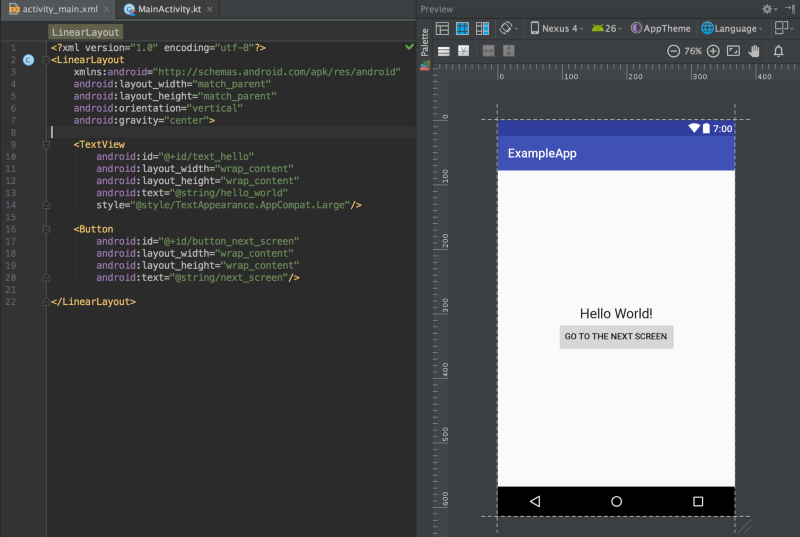Image resolution: width=800 pixels, height=537 pixels.
Task: Open the Palette side tab
Action: pyautogui.click(x=424, y=43)
